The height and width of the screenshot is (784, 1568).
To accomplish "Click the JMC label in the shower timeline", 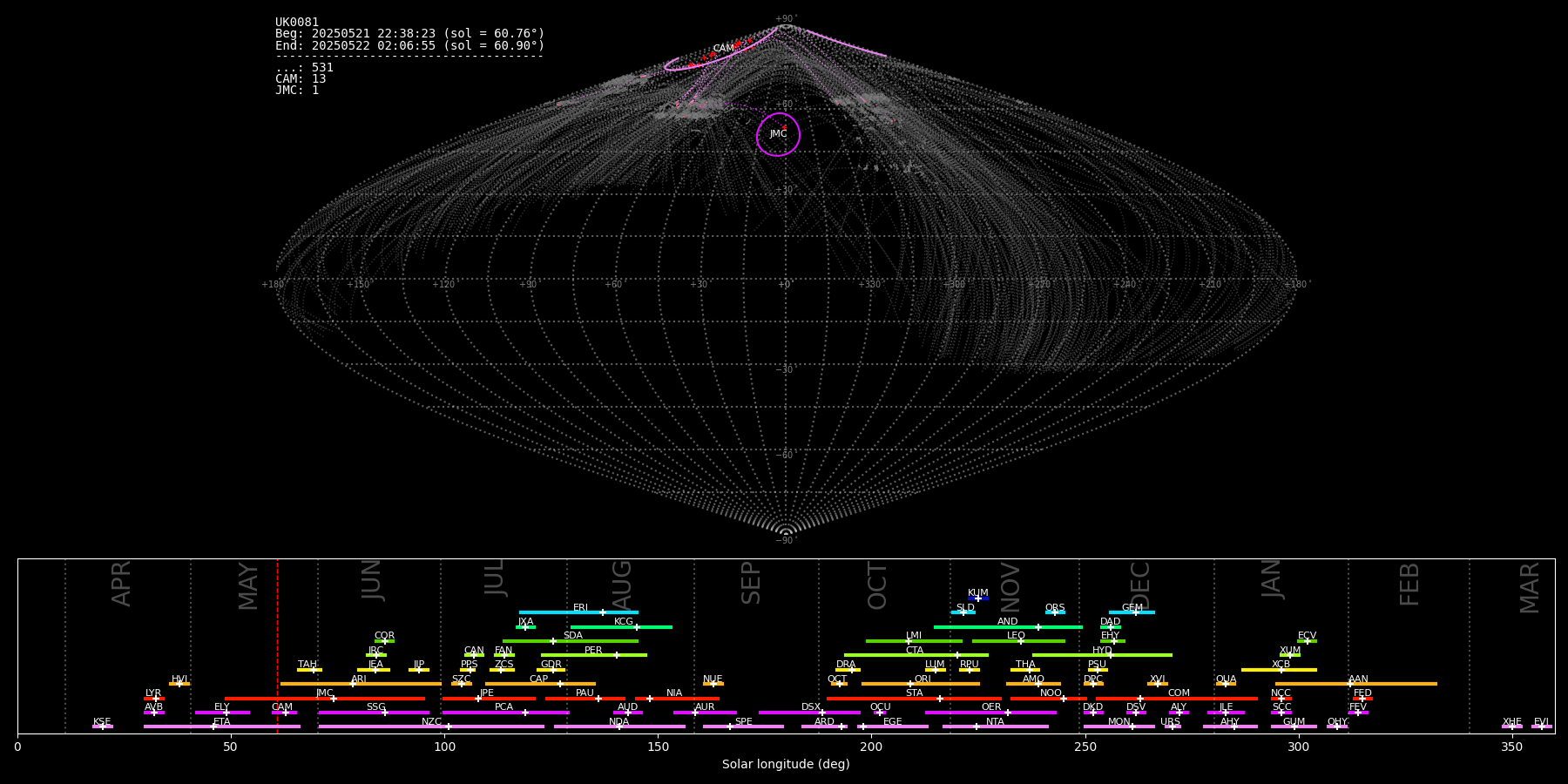I will point(324,693).
